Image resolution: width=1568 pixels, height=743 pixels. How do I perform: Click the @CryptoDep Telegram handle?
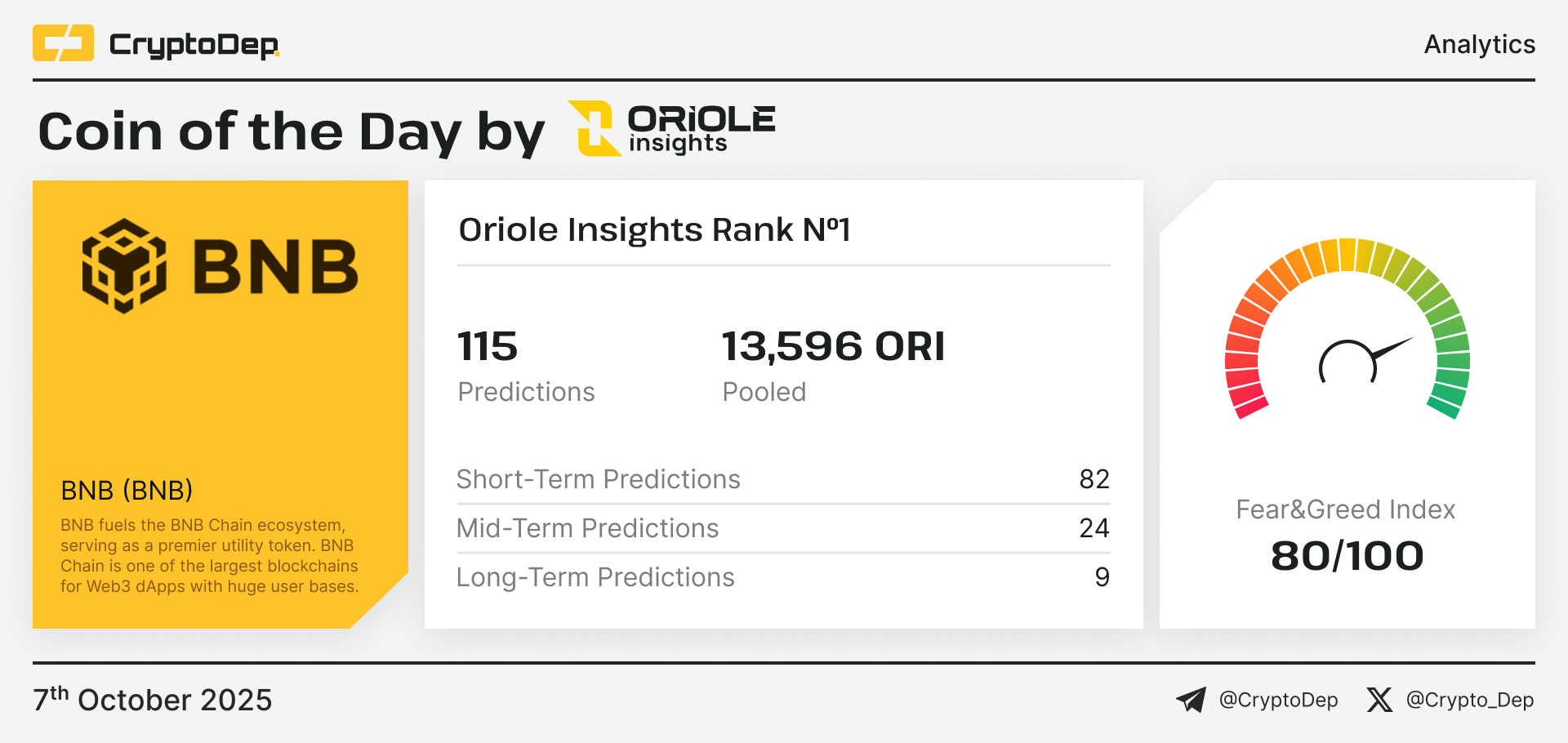(1278, 700)
